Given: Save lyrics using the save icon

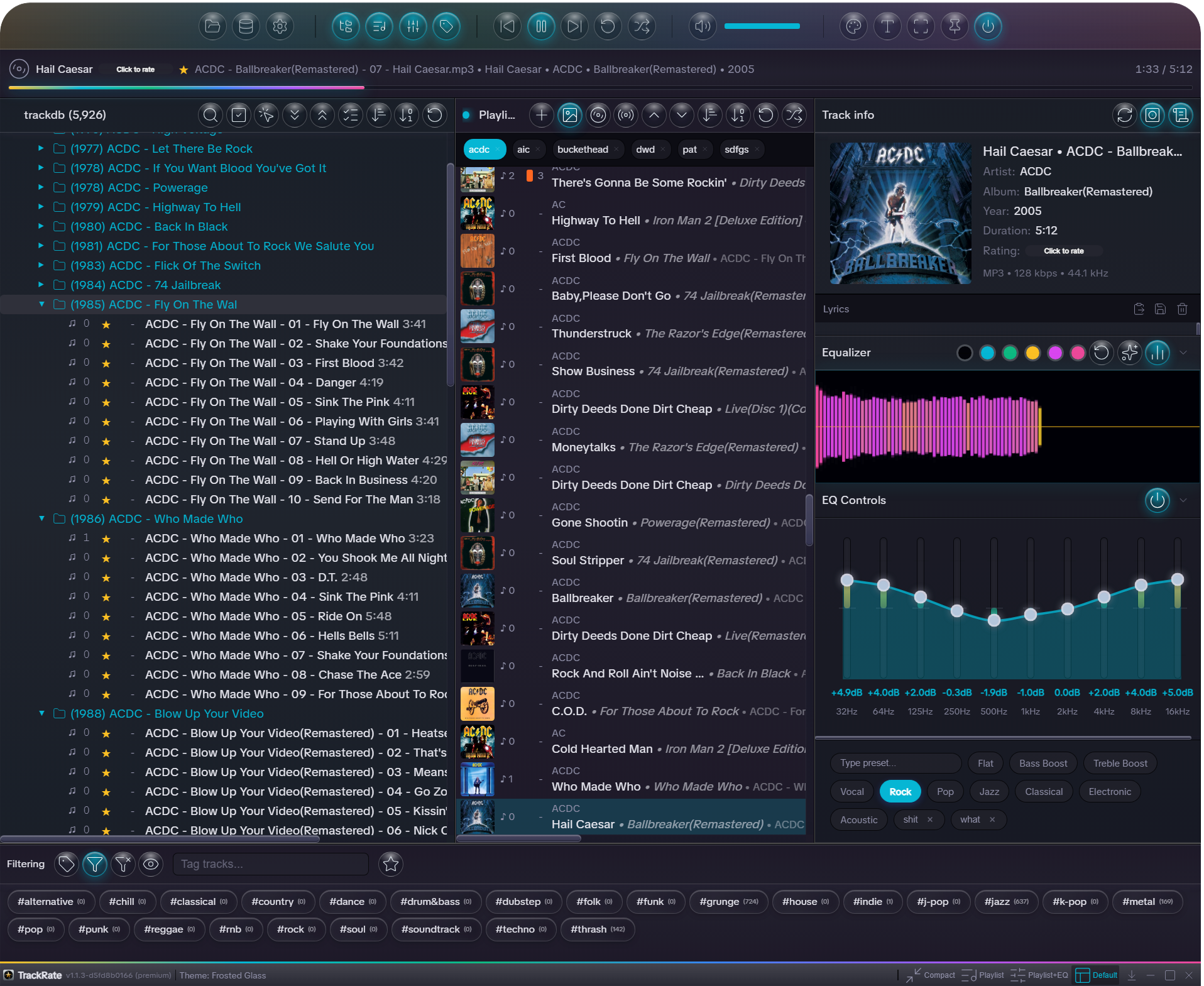Looking at the screenshot, I should coord(1159,309).
